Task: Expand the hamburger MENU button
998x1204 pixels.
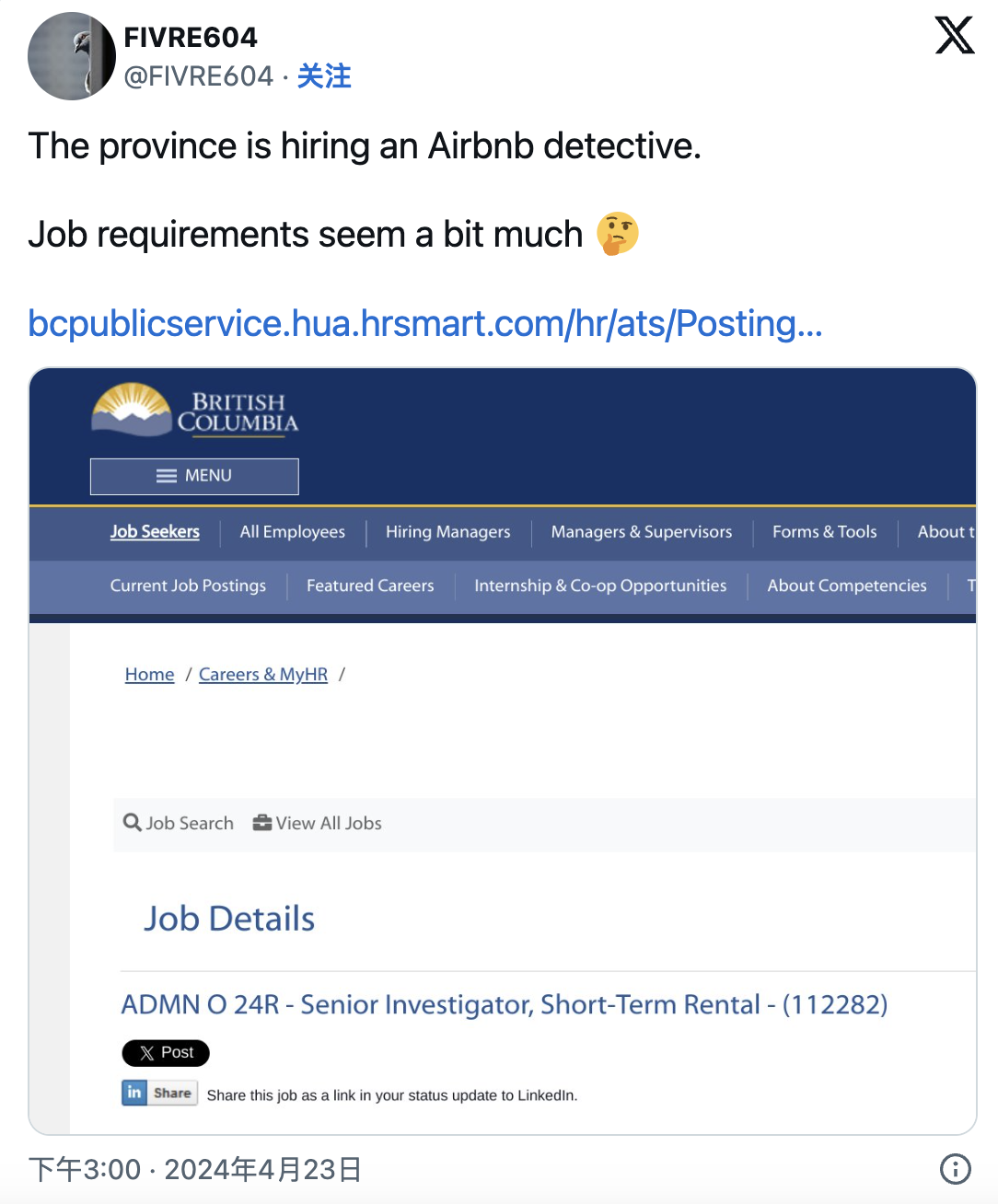Action: (x=194, y=476)
